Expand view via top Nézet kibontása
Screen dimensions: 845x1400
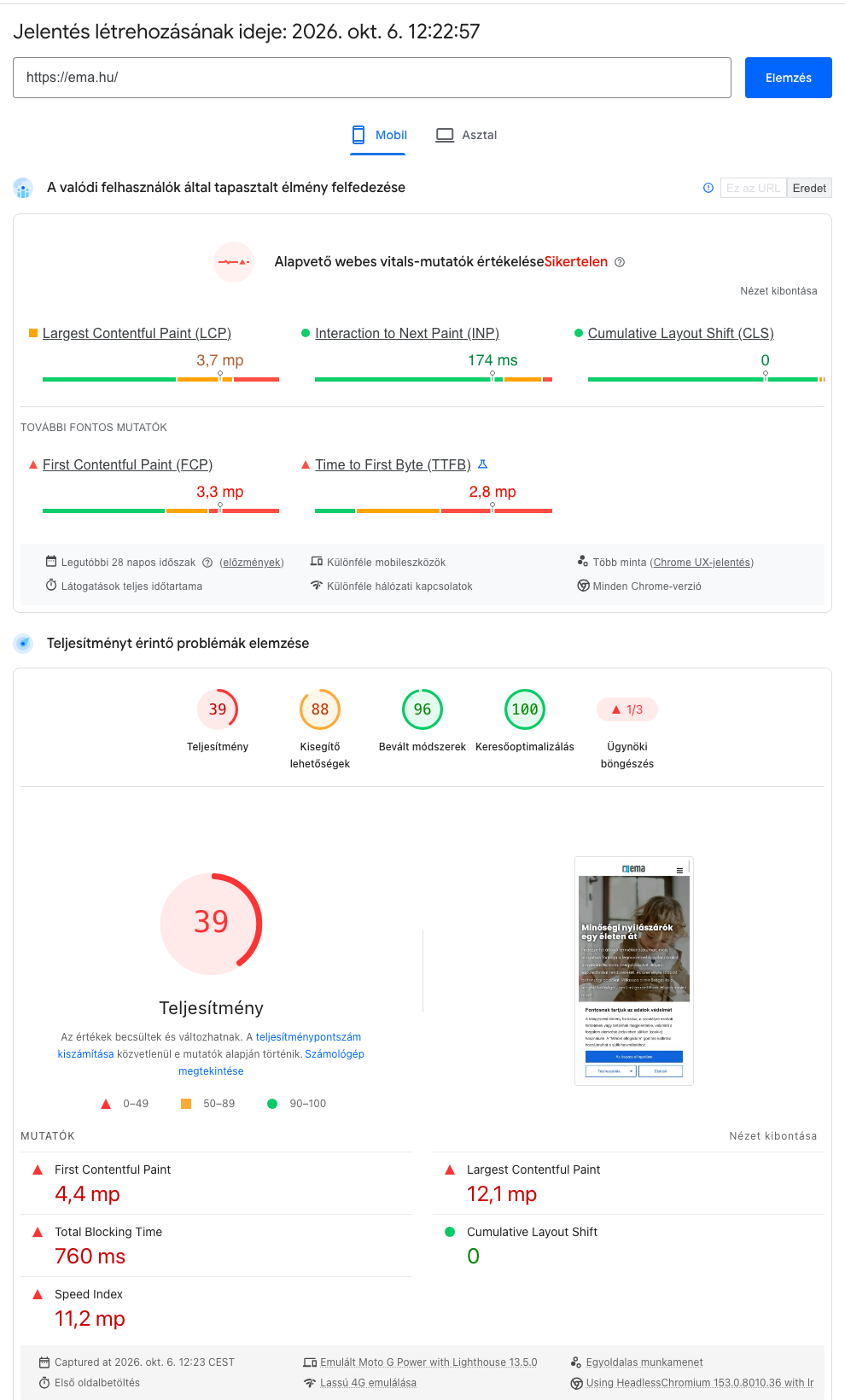point(778,291)
